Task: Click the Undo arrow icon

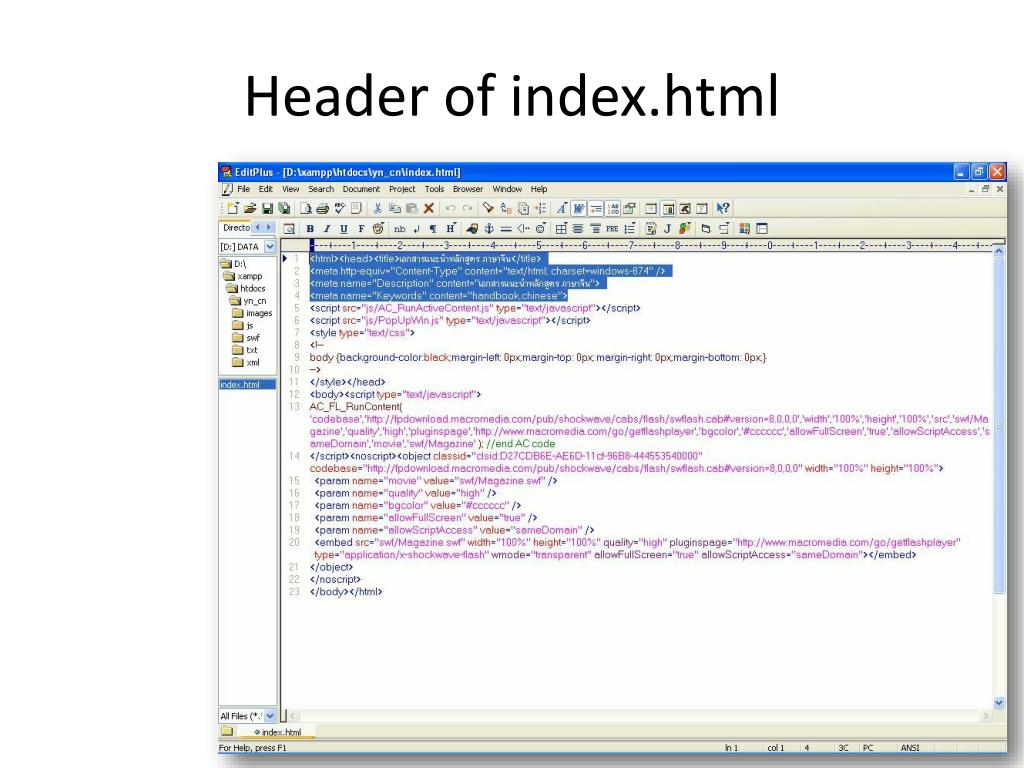Action: click(x=451, y=208)
